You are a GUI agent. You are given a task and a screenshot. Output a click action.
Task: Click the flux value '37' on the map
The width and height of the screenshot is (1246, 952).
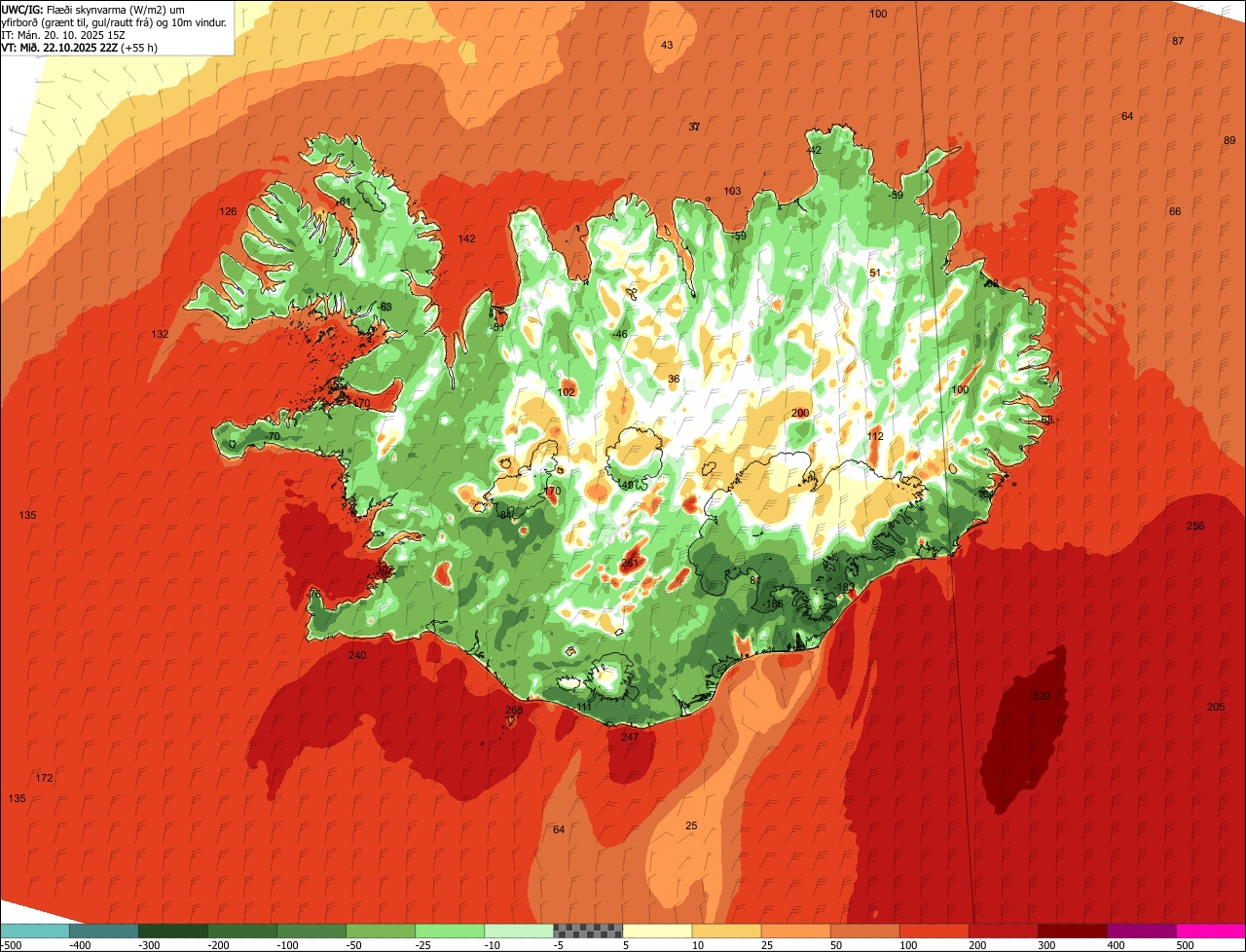pos(694,127)
